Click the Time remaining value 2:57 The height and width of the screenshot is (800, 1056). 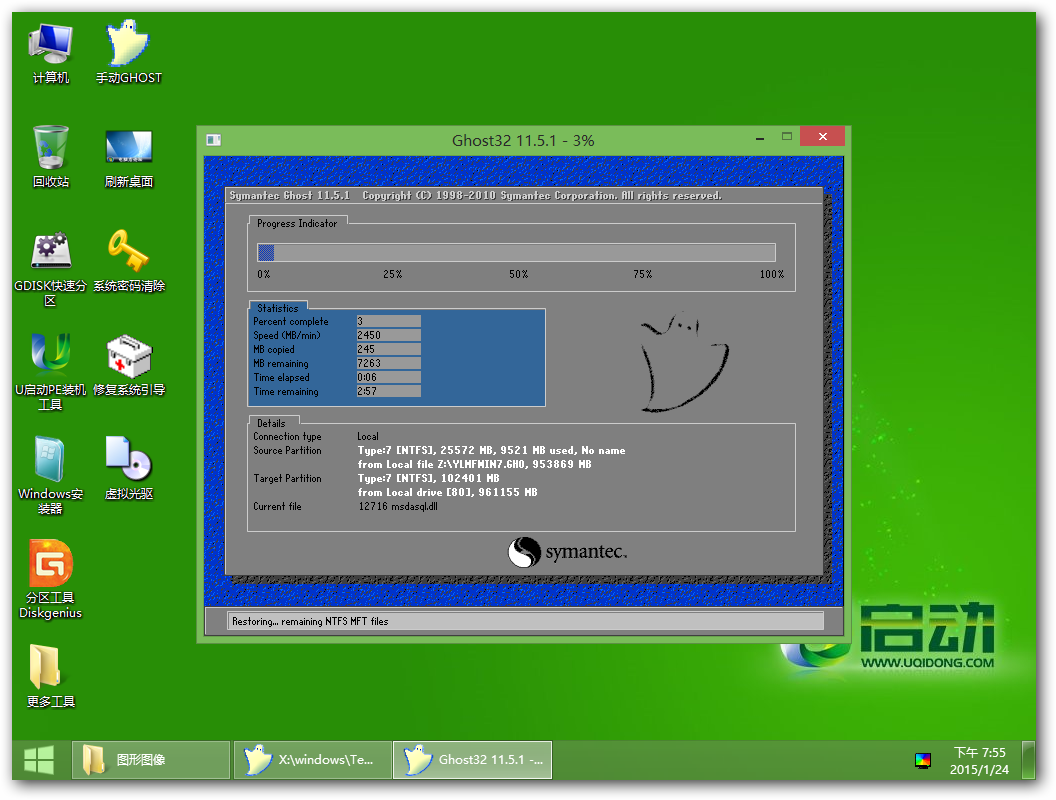click(389, 391)
